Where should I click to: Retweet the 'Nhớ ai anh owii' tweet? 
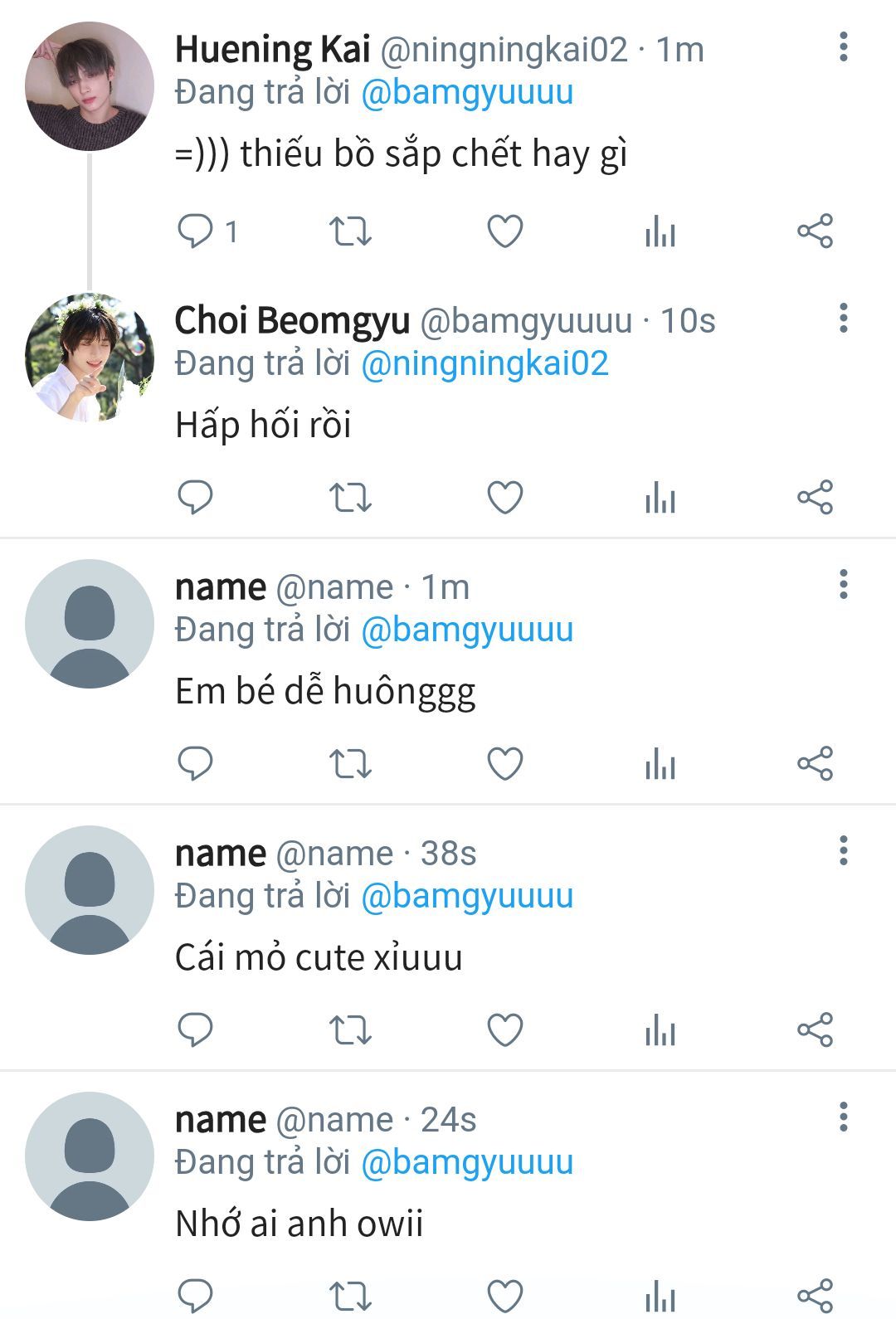pyautogui.click(x=350, y=1296)
